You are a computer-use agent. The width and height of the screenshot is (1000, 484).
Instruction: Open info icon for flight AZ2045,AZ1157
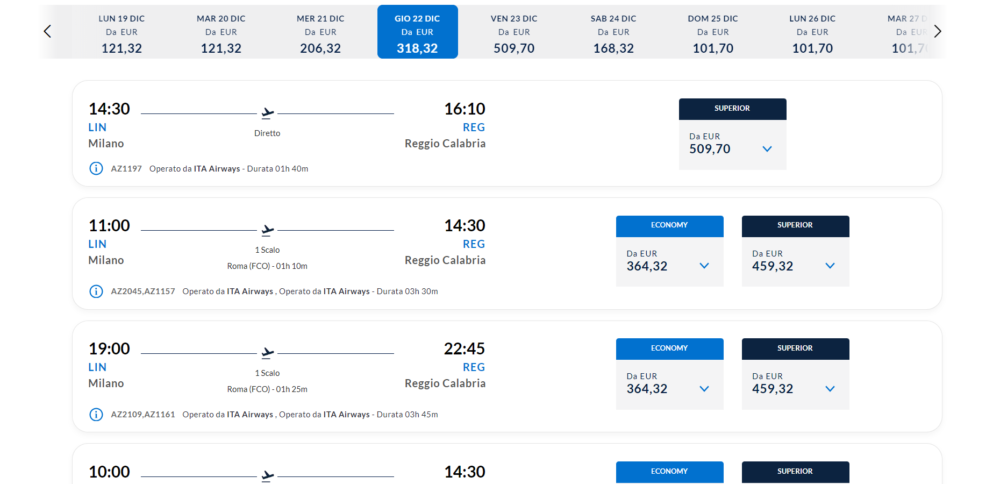96,291
